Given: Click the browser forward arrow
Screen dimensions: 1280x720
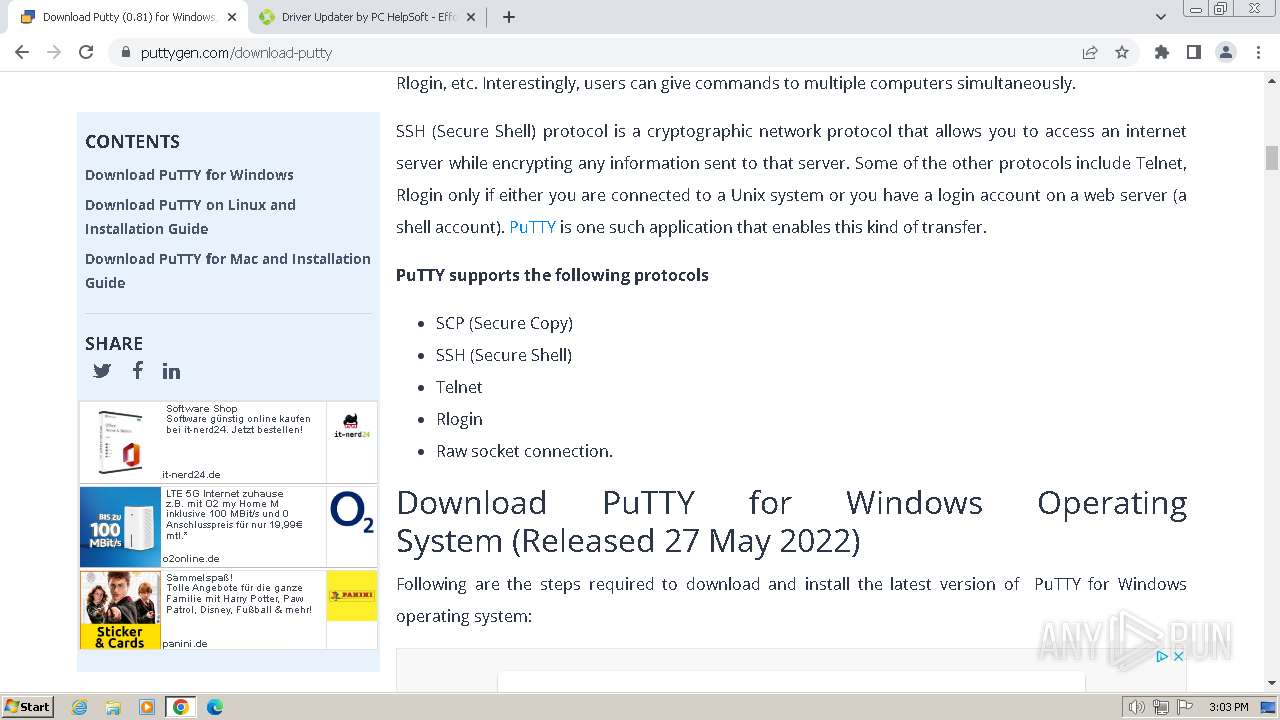Looking at the screenshot, I should 54,52.
